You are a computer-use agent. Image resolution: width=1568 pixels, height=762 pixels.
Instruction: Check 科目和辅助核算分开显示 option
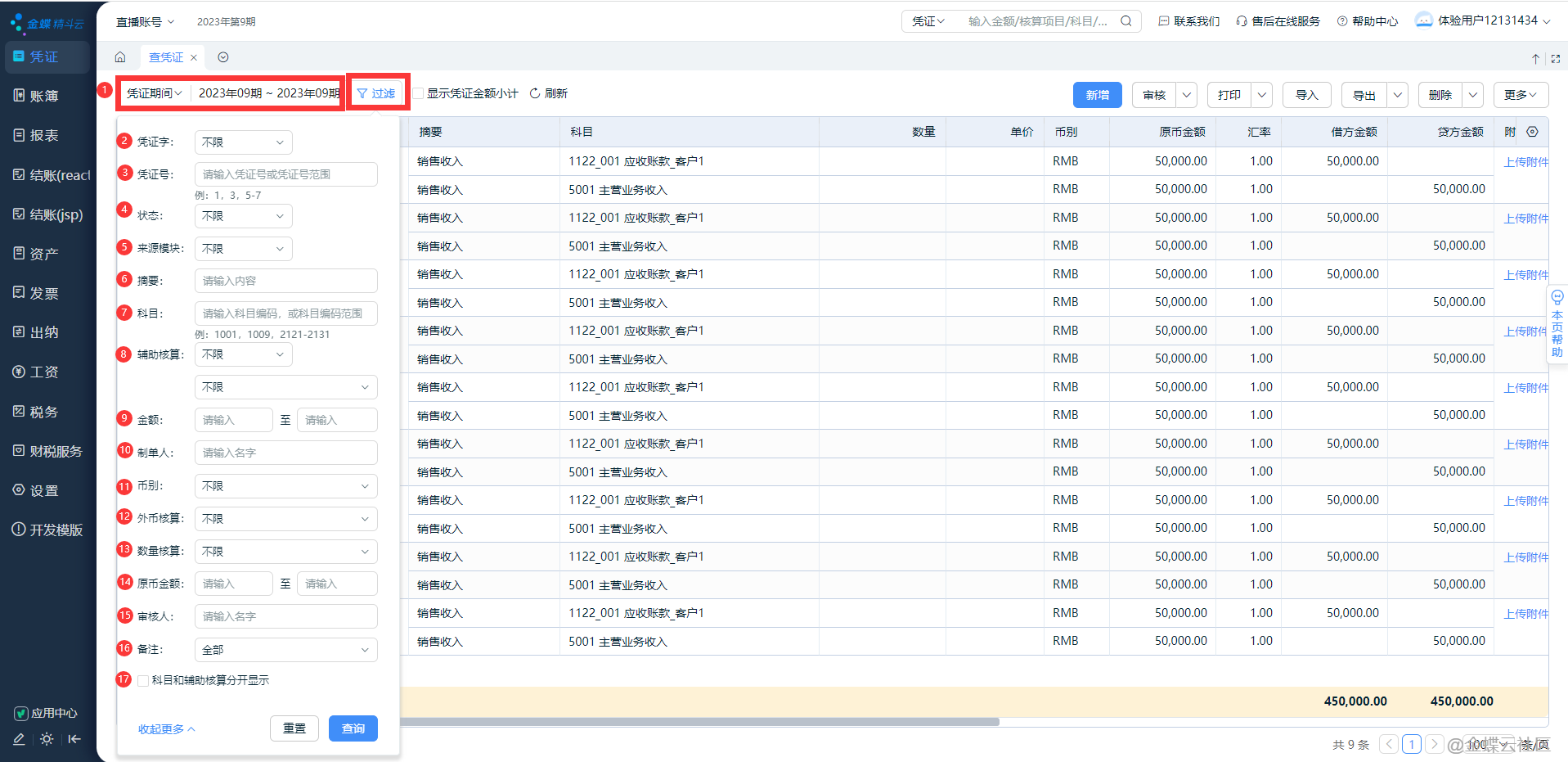(x=143, y=679)
